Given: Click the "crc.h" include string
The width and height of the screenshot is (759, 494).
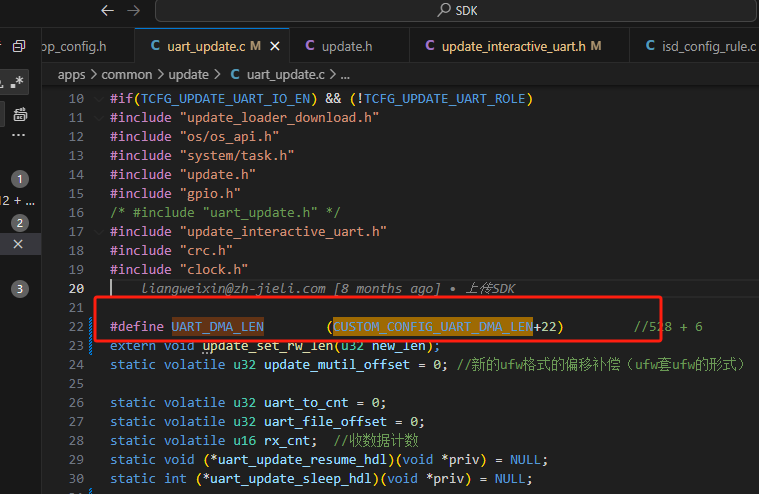Looking at the screenshot, I should point(206,250).
